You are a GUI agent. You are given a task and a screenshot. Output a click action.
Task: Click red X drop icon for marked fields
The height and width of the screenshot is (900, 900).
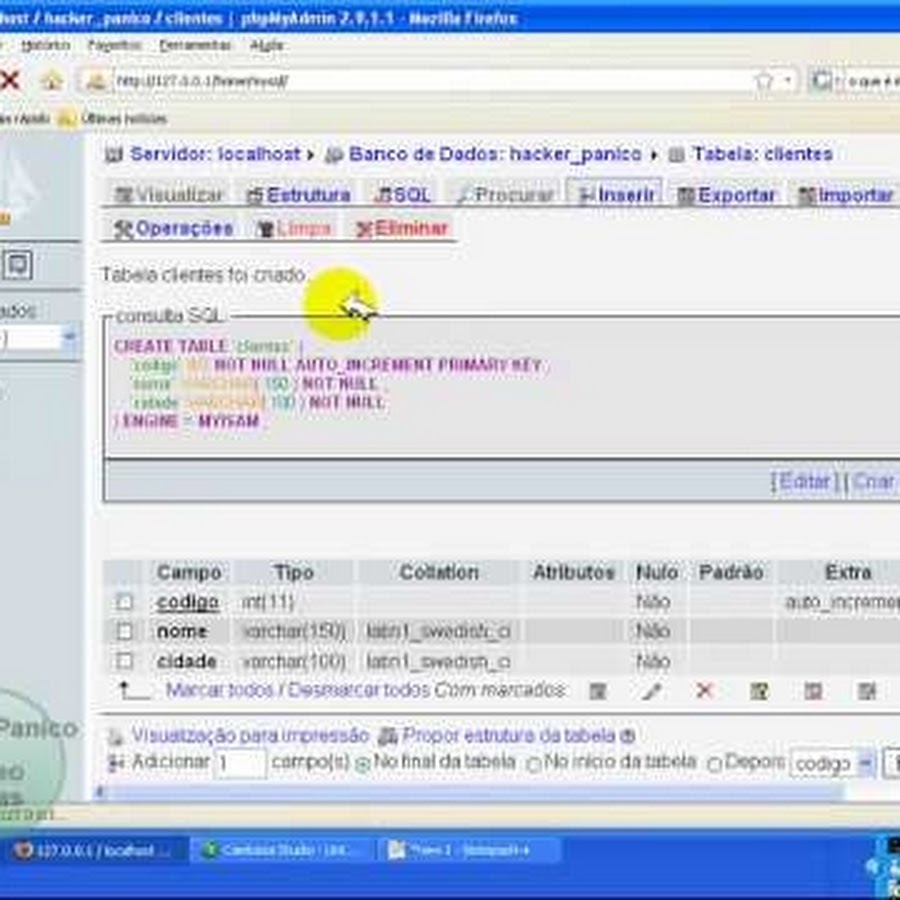point(705,691)
